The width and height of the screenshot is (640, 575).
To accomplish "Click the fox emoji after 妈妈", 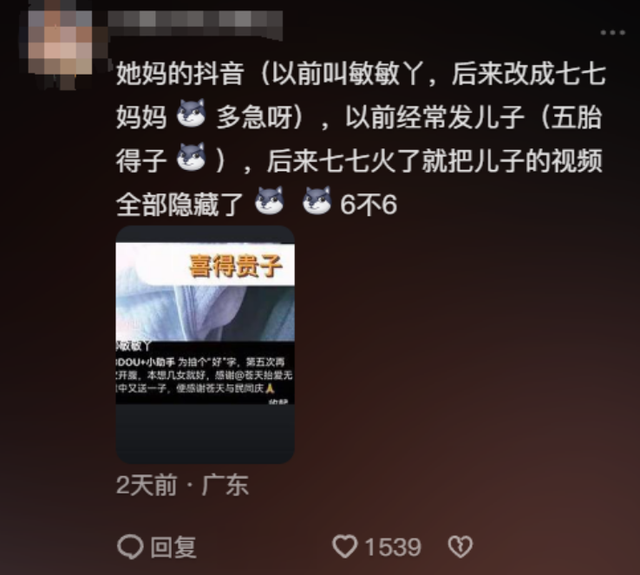I will (x=191, y=113).
